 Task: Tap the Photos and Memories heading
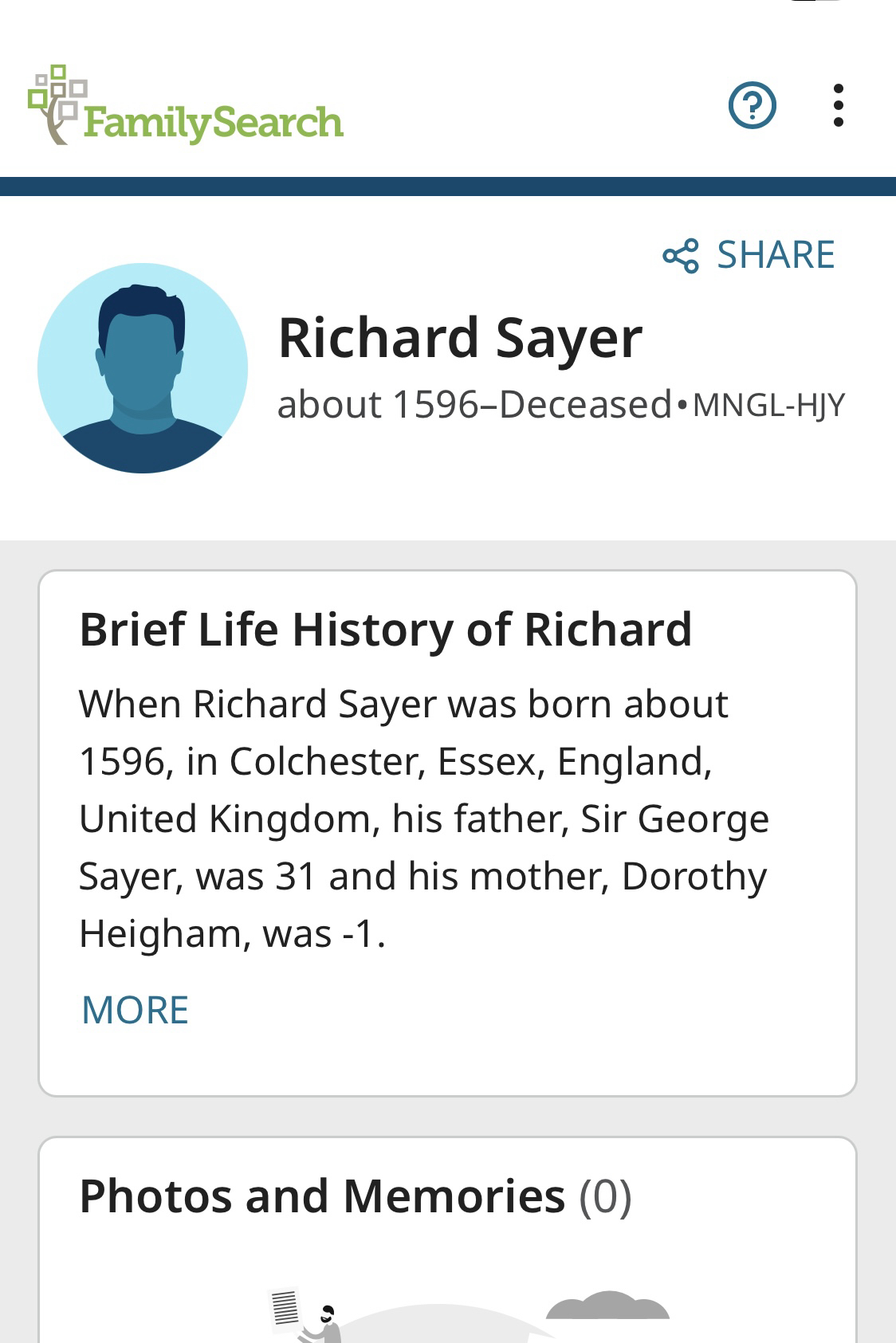322,1196
